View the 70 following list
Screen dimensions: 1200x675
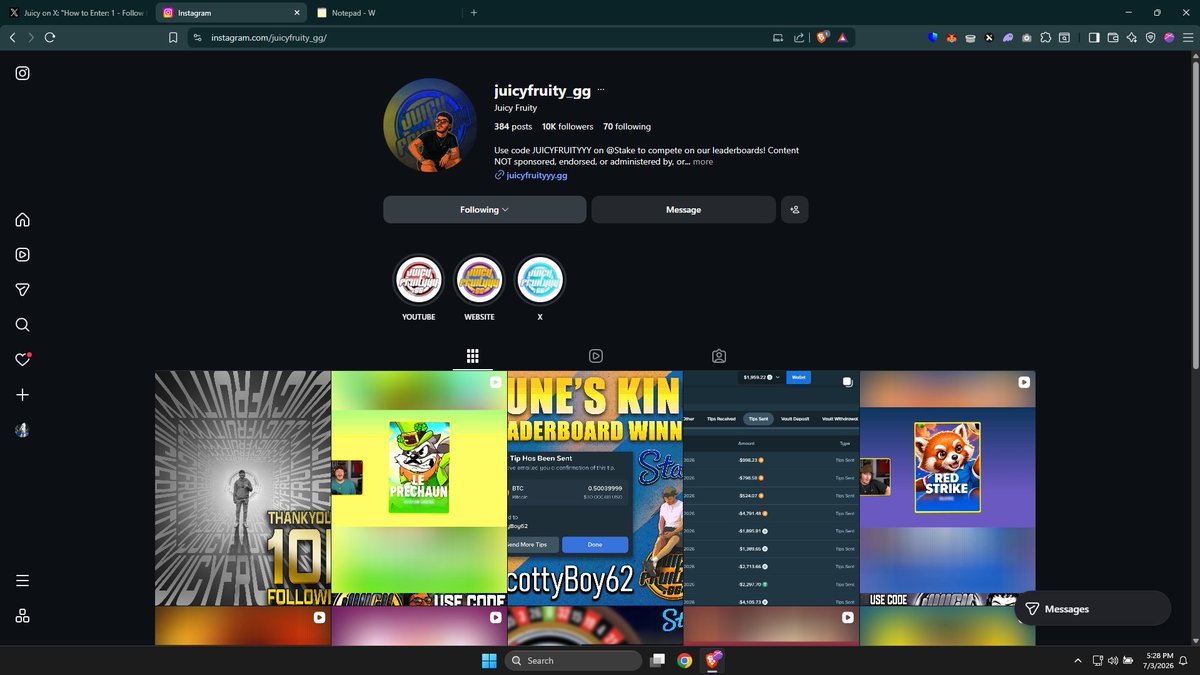(x=627, y=127)
